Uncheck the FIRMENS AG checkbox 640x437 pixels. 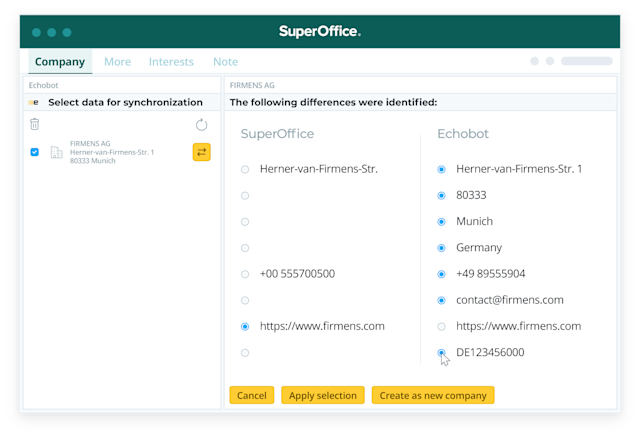coord(35,152)
